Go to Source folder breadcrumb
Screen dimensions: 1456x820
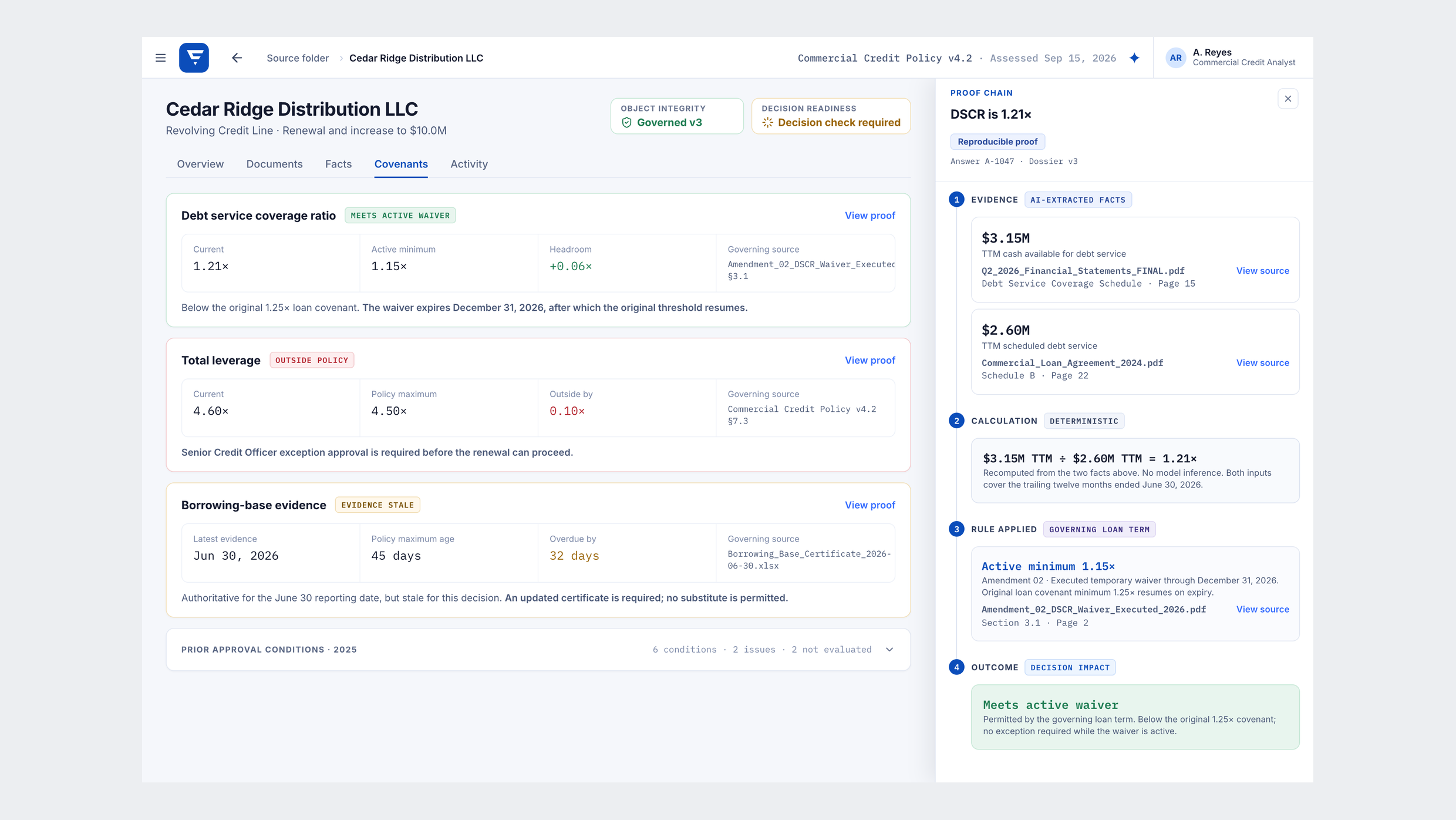[298, 58]
